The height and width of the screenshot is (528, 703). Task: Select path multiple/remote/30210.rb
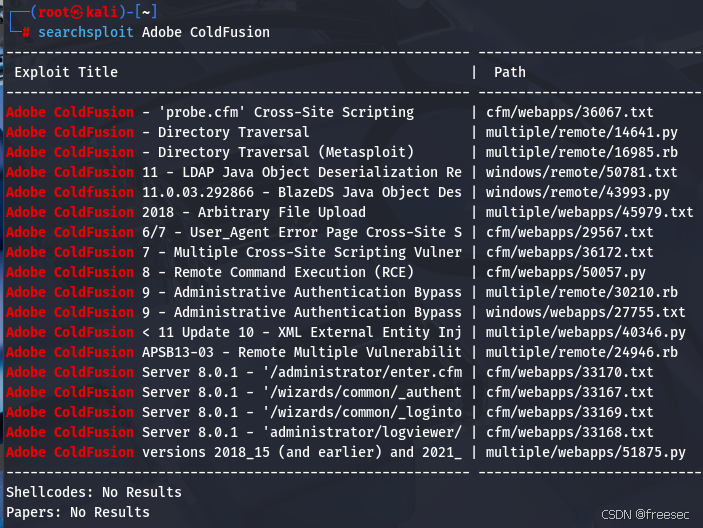click(x=581, y=292)
